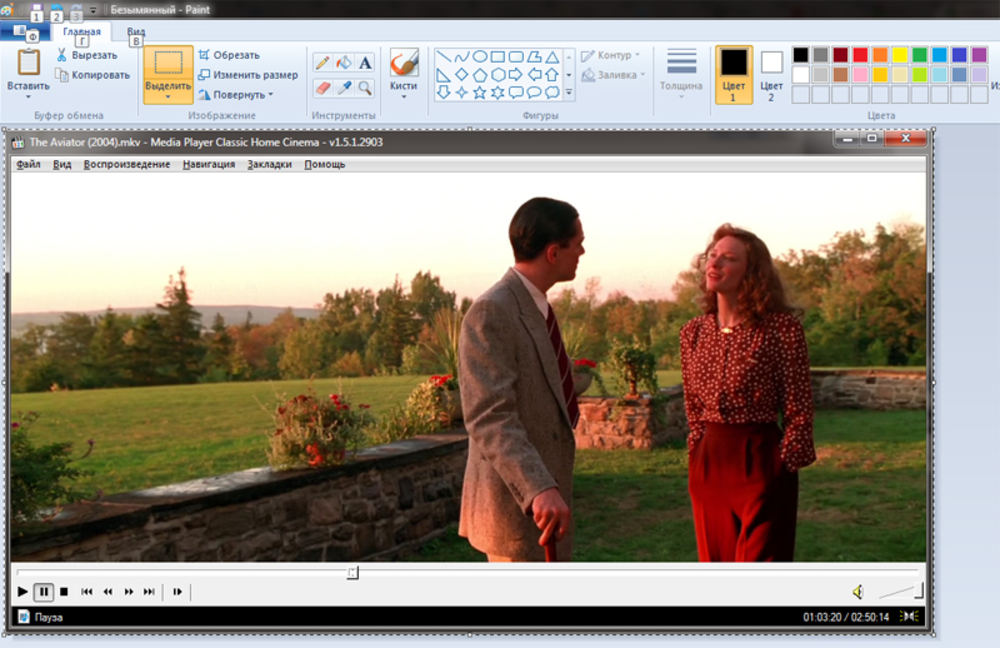Open the Повернуть rotate dropdown
The width and height of the screenshot is (1000, 648).
(x=236, y=94)
